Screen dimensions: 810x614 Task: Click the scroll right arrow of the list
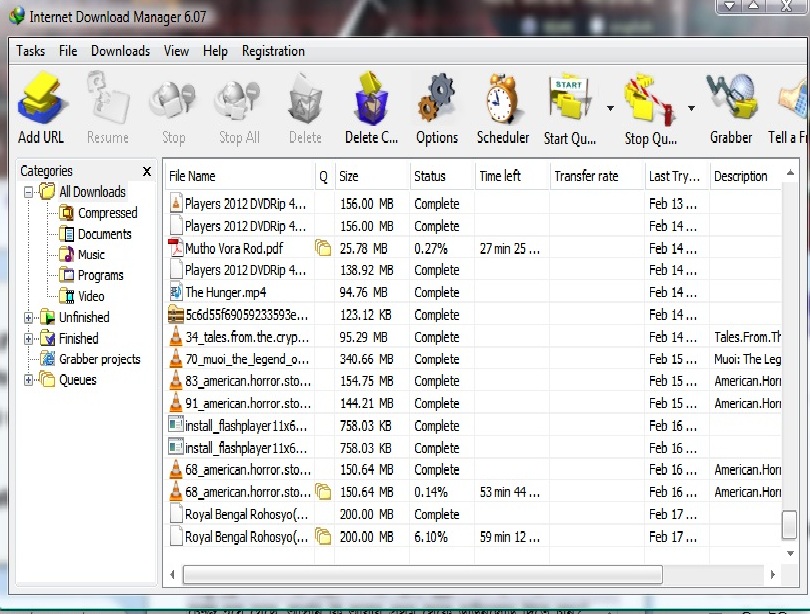click(x=773, y=574)
